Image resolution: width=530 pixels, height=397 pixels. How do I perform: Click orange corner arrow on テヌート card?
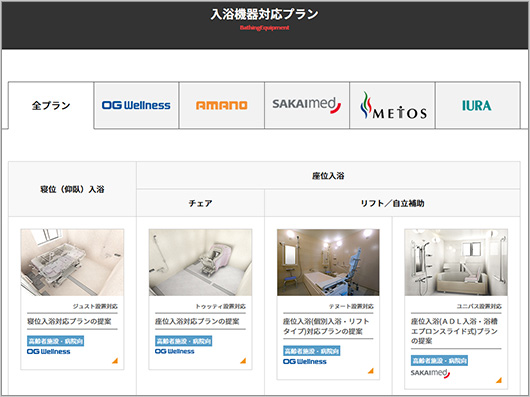coord(371,371)
